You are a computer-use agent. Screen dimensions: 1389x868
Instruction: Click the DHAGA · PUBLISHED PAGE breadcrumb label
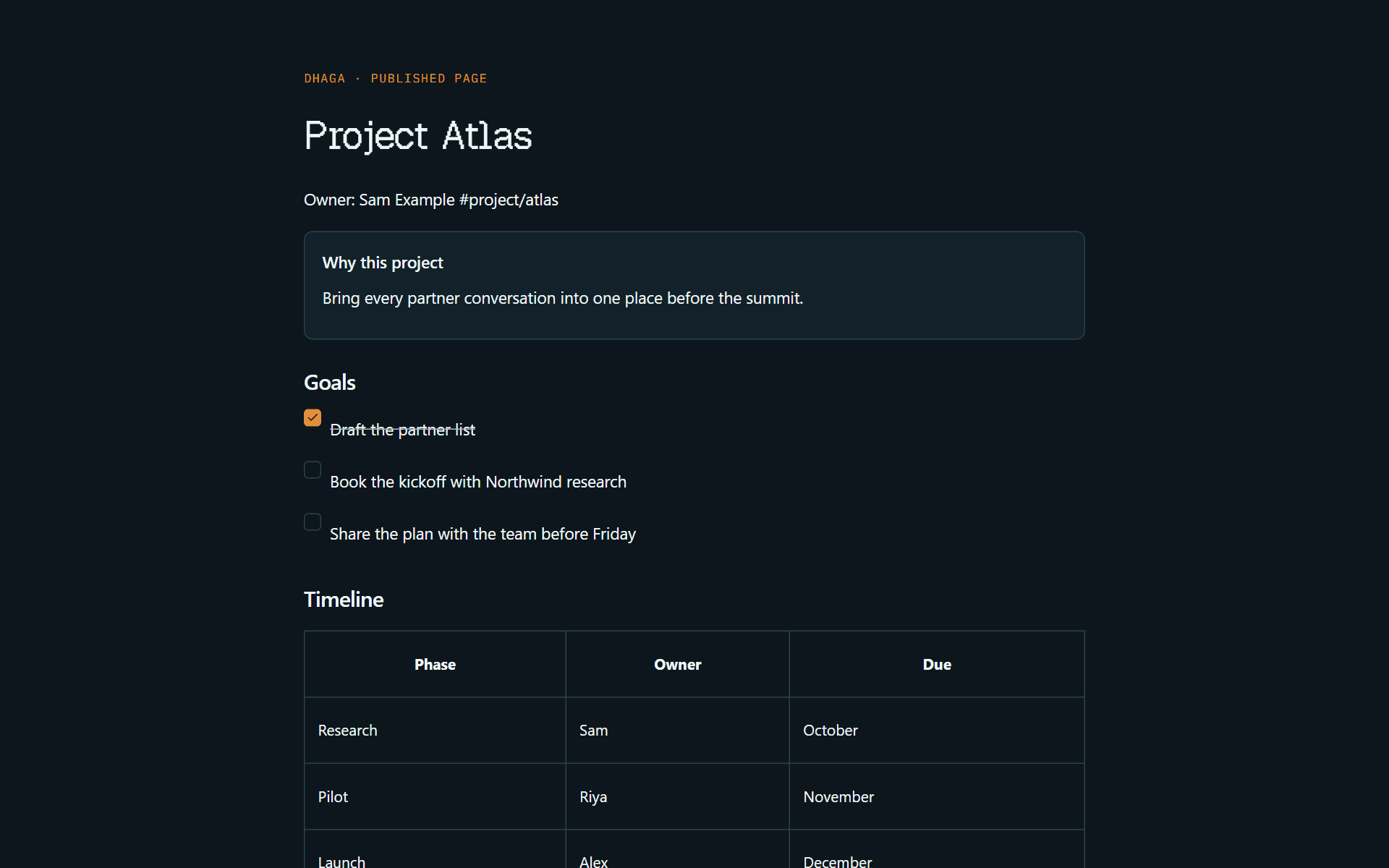[396, 78]
